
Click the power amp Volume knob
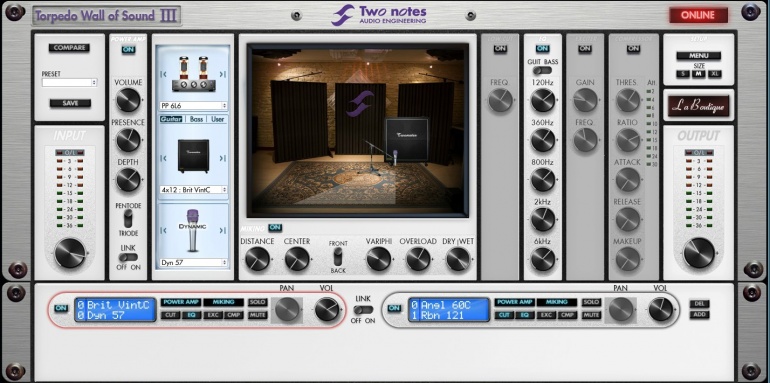pyautogui.click(x=128, y=100)
